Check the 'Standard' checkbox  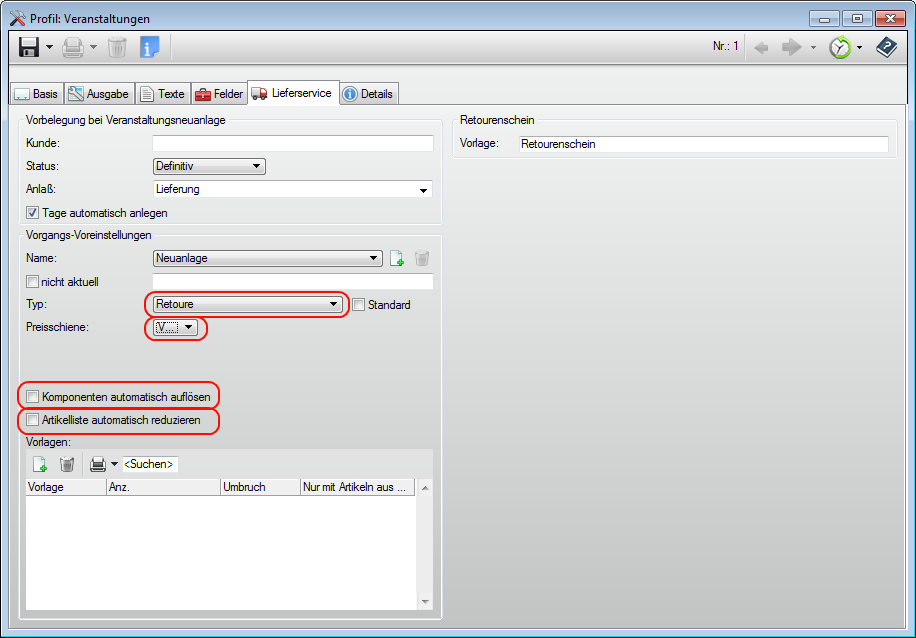(x=359, y=305)
